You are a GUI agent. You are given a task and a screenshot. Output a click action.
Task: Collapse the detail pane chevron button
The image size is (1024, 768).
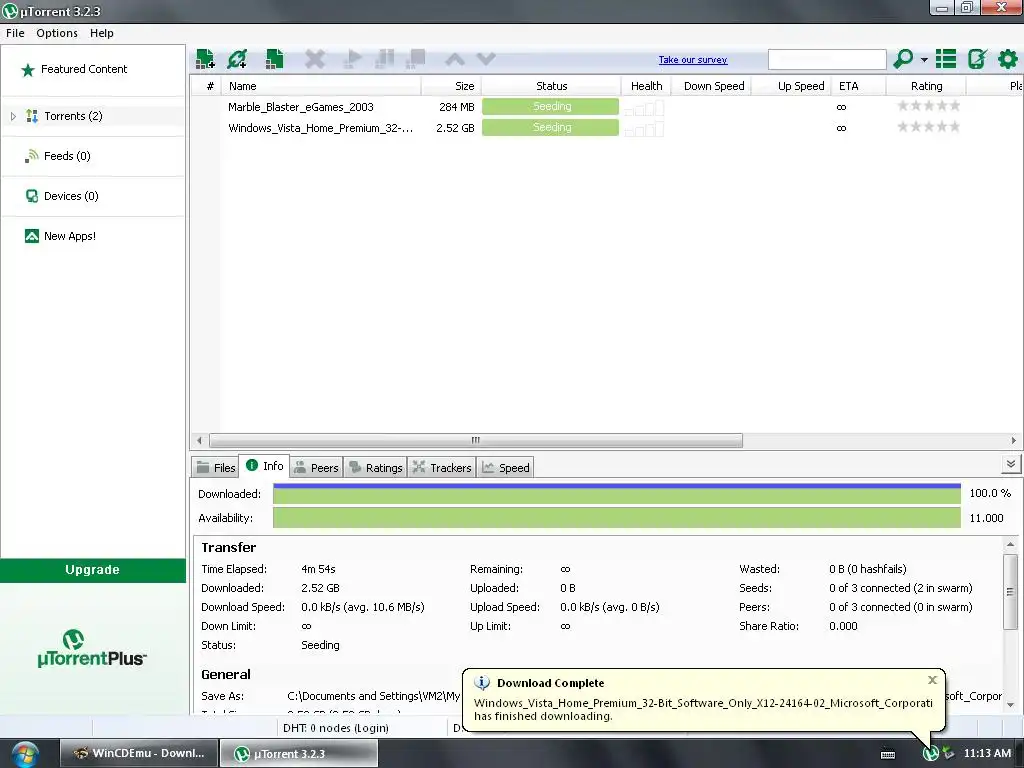1010,464
